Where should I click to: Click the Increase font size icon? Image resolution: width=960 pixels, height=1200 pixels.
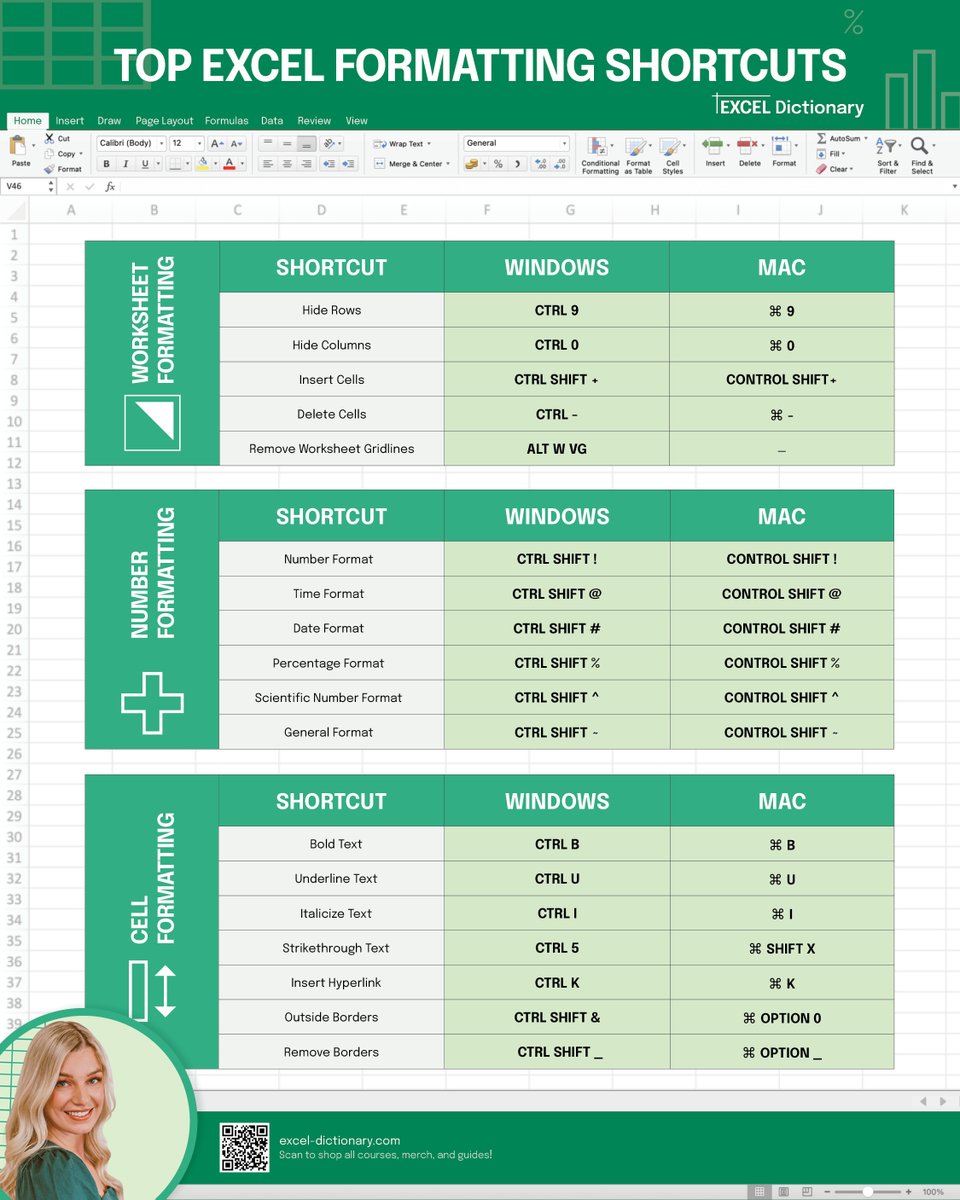click(x=217, y=144)
